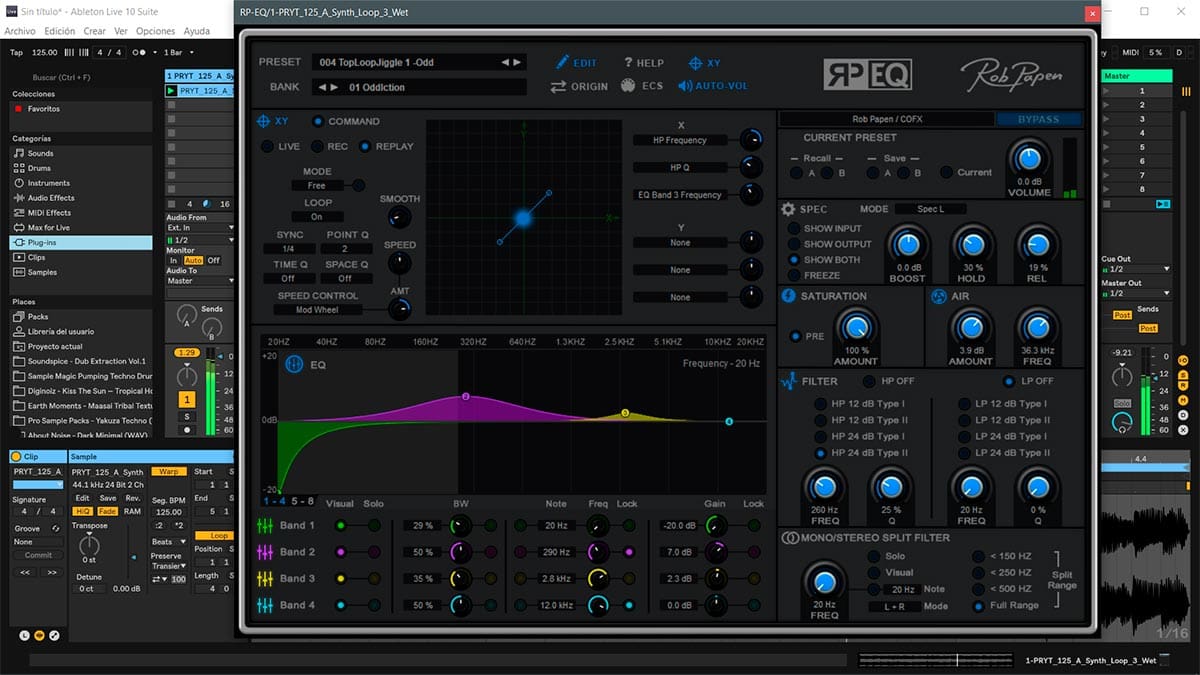Open the PRESET name selector
Screen dimensions: 1200x675
coord(418,62)
